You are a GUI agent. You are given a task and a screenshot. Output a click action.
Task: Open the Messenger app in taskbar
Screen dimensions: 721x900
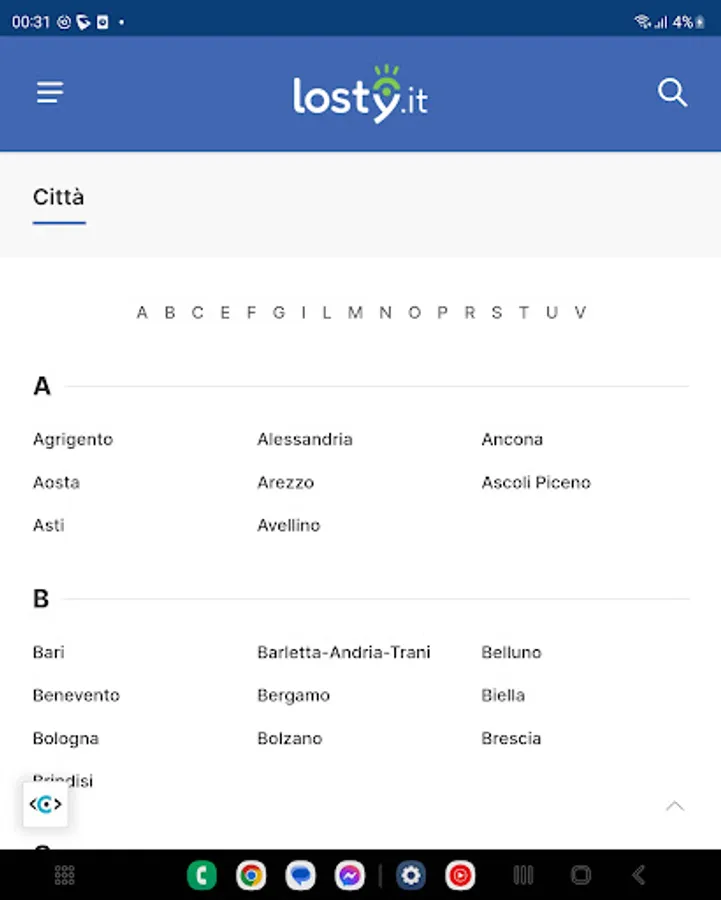[349, 876]
